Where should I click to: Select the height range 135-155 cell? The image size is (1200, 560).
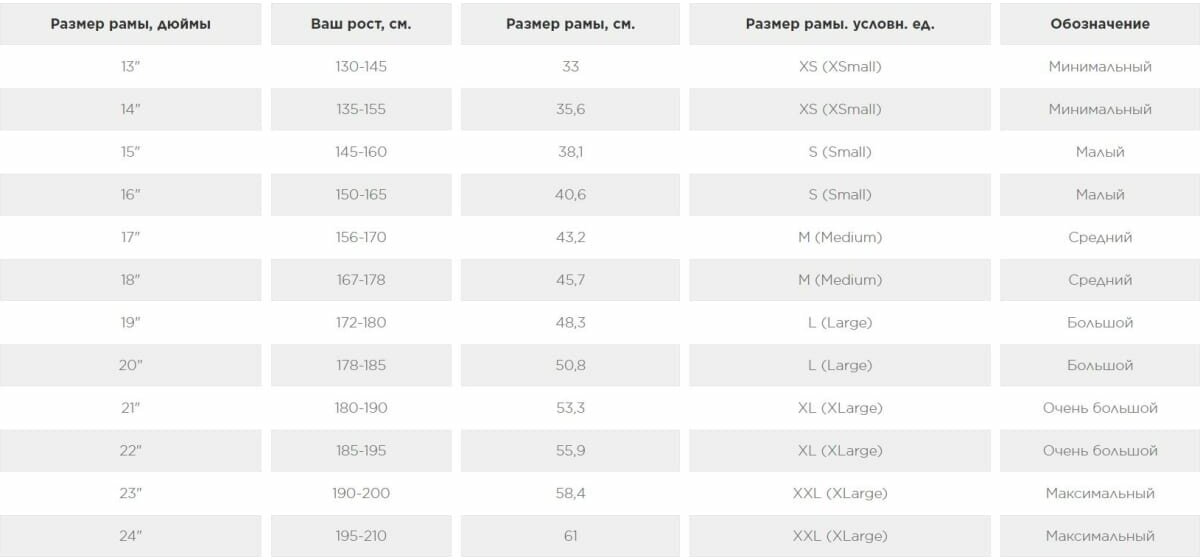(361, 110)
